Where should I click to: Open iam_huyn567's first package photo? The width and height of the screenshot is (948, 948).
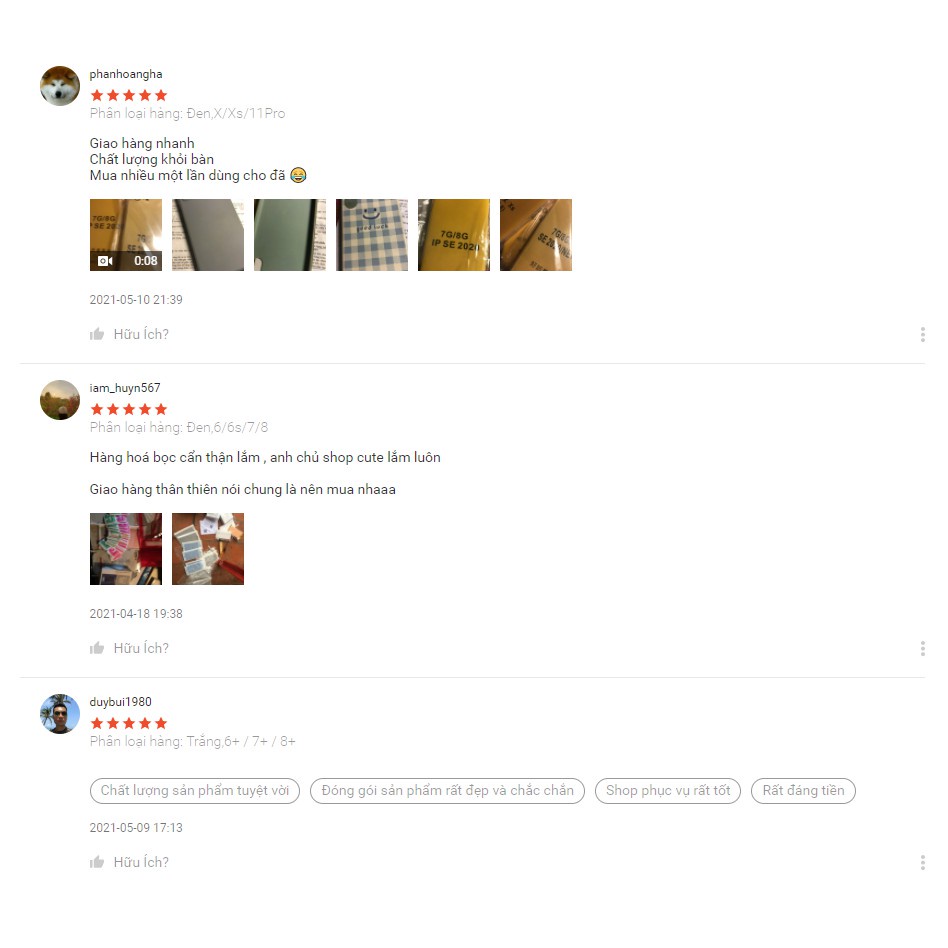[x=126, y=549]
